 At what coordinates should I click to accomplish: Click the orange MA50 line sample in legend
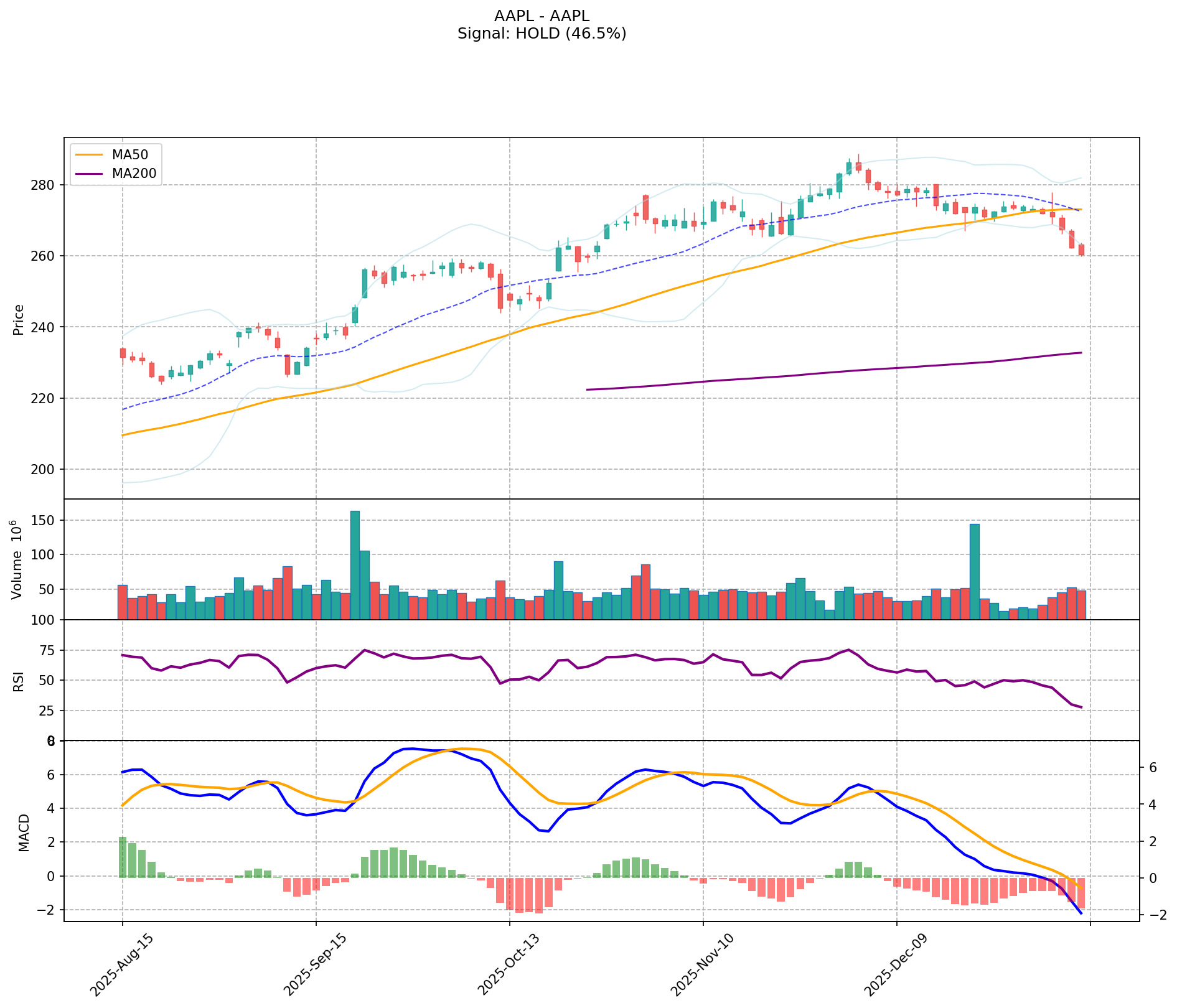tap(88, 153)
